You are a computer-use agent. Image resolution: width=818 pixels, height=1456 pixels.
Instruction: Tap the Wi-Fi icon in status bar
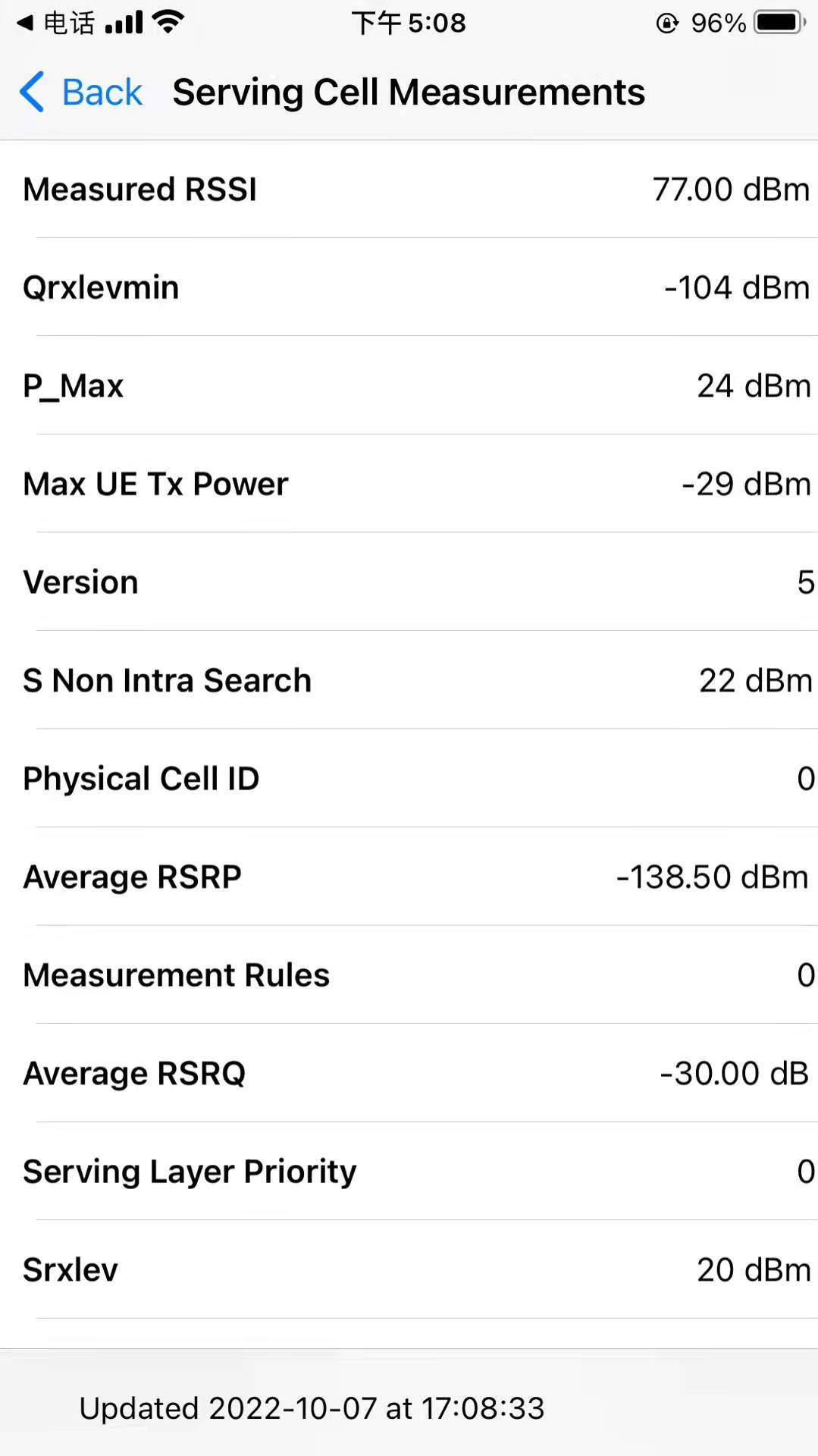[168, 22]
